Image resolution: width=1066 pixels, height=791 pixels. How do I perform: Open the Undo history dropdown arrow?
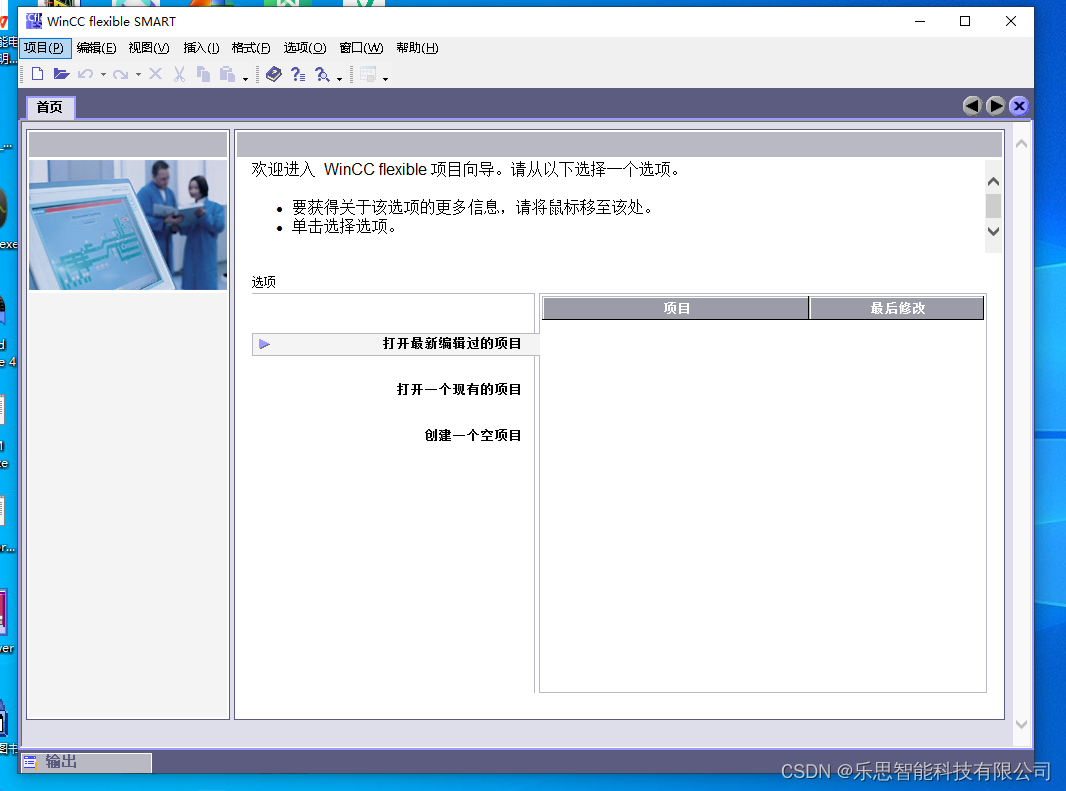pos(103,74)
